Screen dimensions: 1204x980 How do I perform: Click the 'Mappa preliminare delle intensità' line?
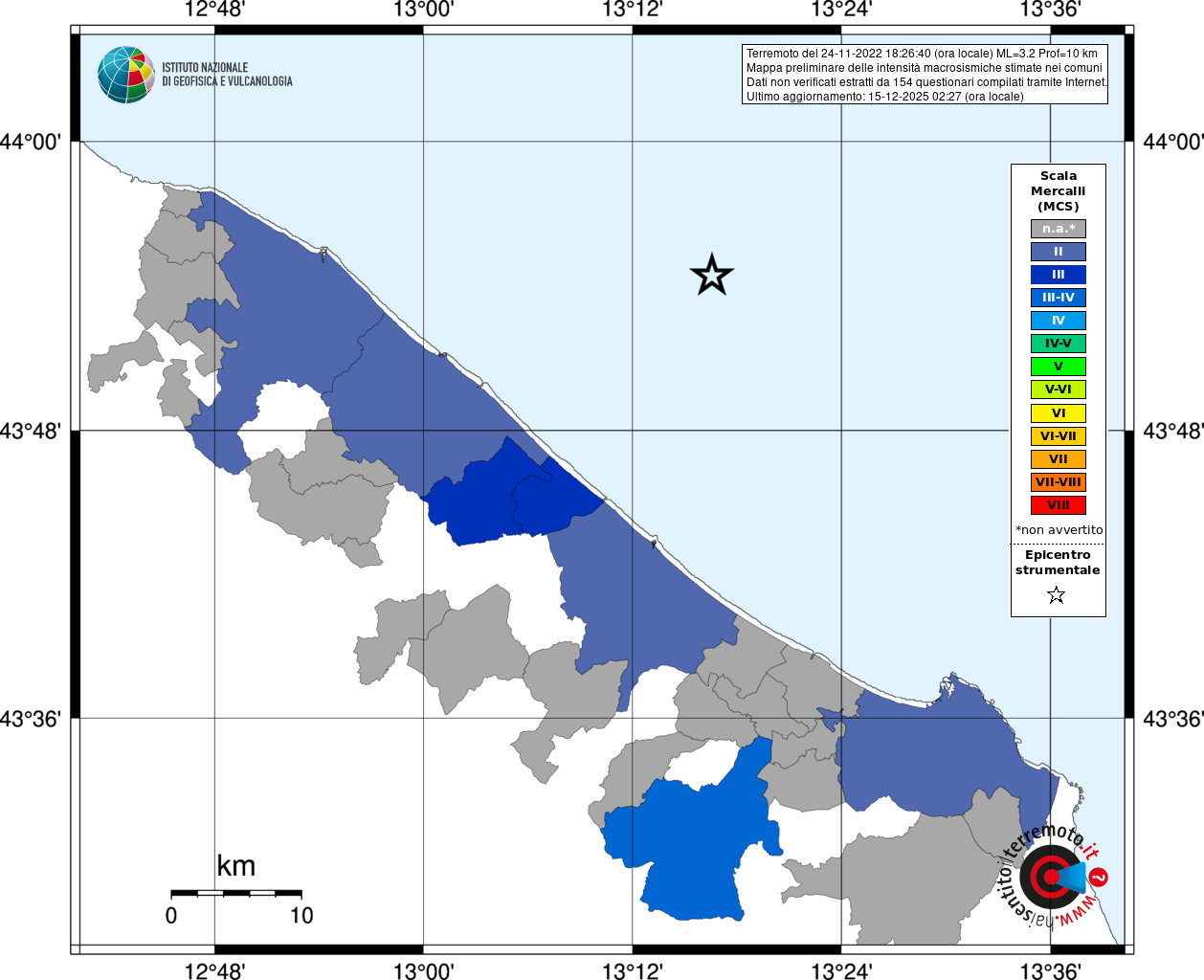925,68
